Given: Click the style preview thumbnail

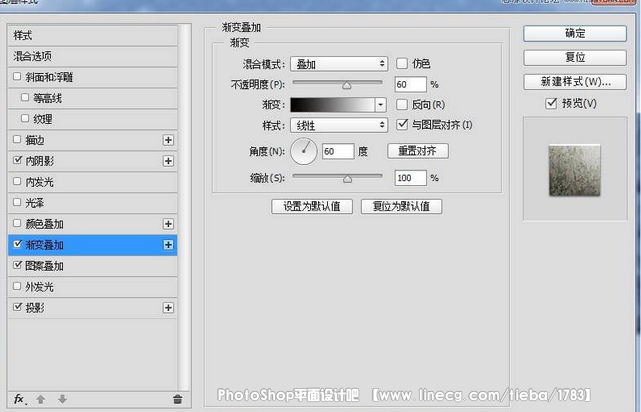Looking at the screenshot, I should [x=574, y=170].
